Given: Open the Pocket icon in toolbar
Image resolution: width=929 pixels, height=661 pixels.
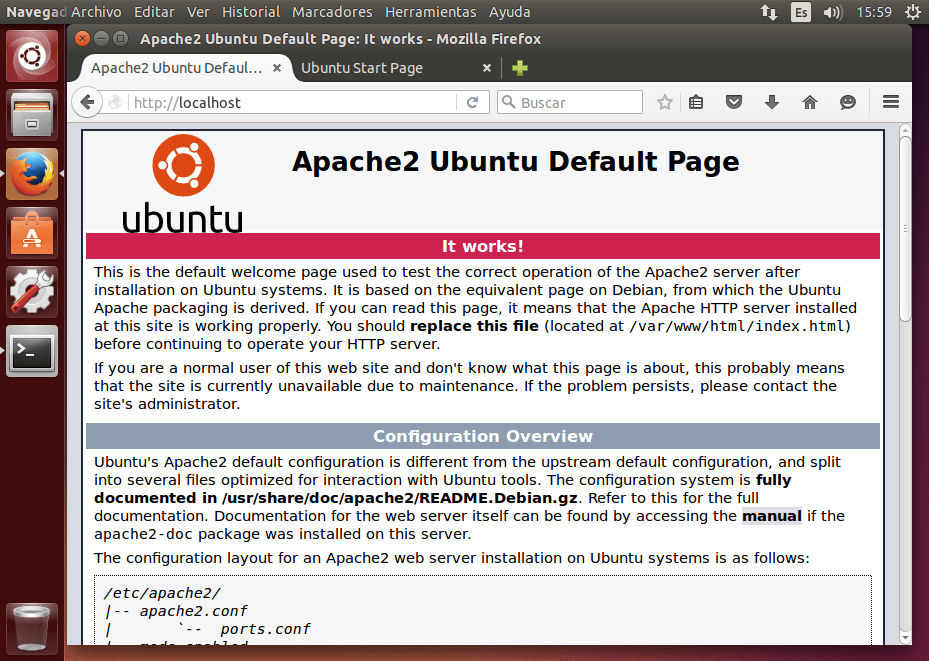Looking at the screenshot, I should (x=734, y=102).
